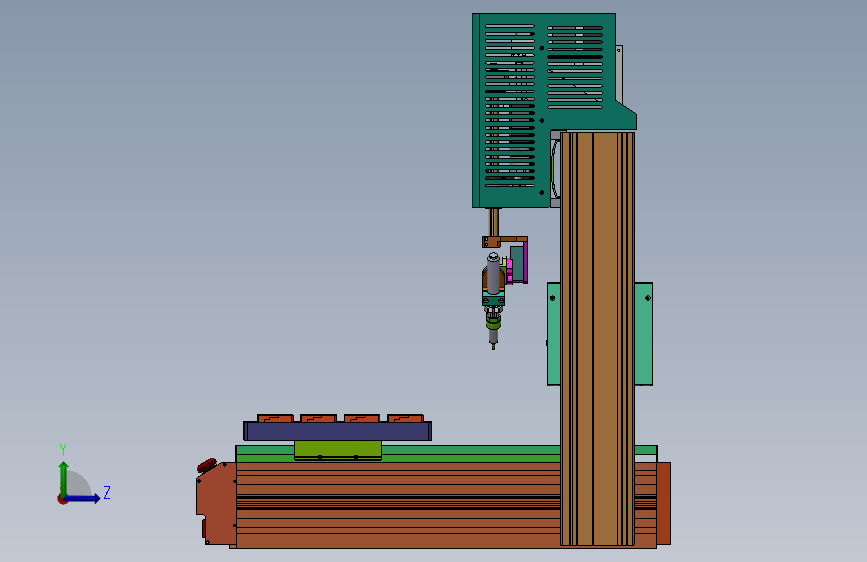Select the red knob on left end cap

[x=207, y=465]
